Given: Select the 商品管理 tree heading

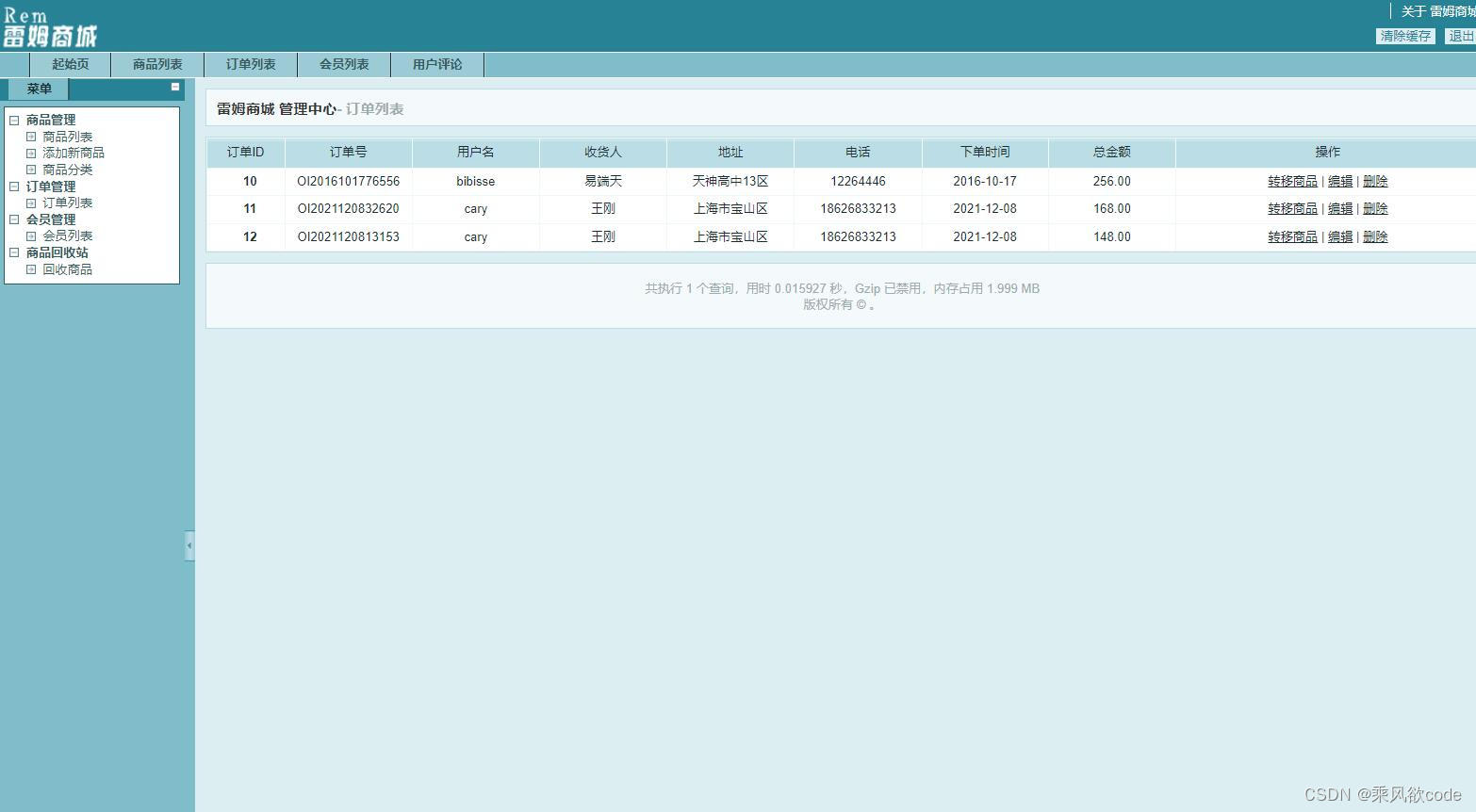Looking at the screenshot, I should (x=51, y=120).
